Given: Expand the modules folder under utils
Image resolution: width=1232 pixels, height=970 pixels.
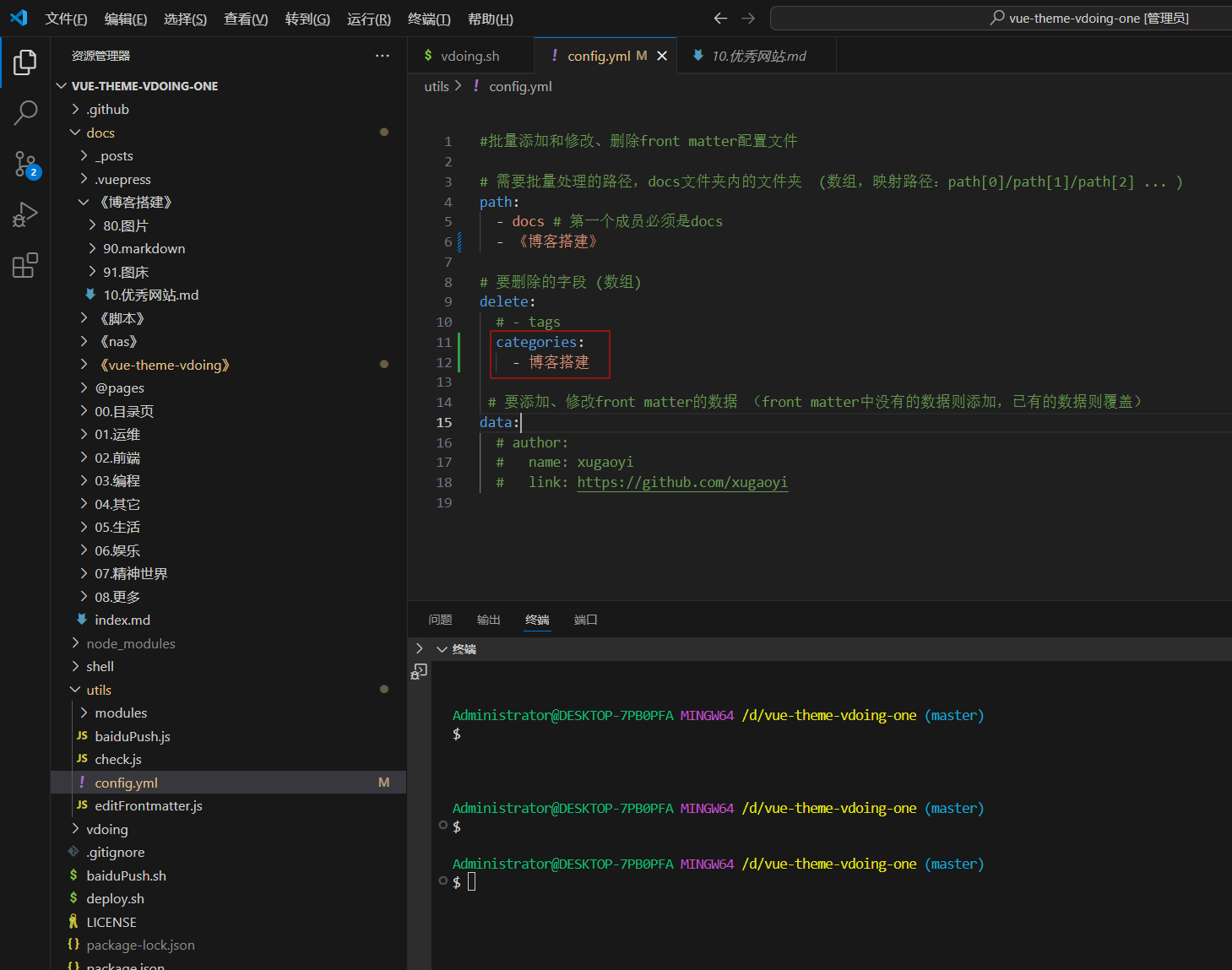Looking at the screenshot, I should click(x=228, y=713).
